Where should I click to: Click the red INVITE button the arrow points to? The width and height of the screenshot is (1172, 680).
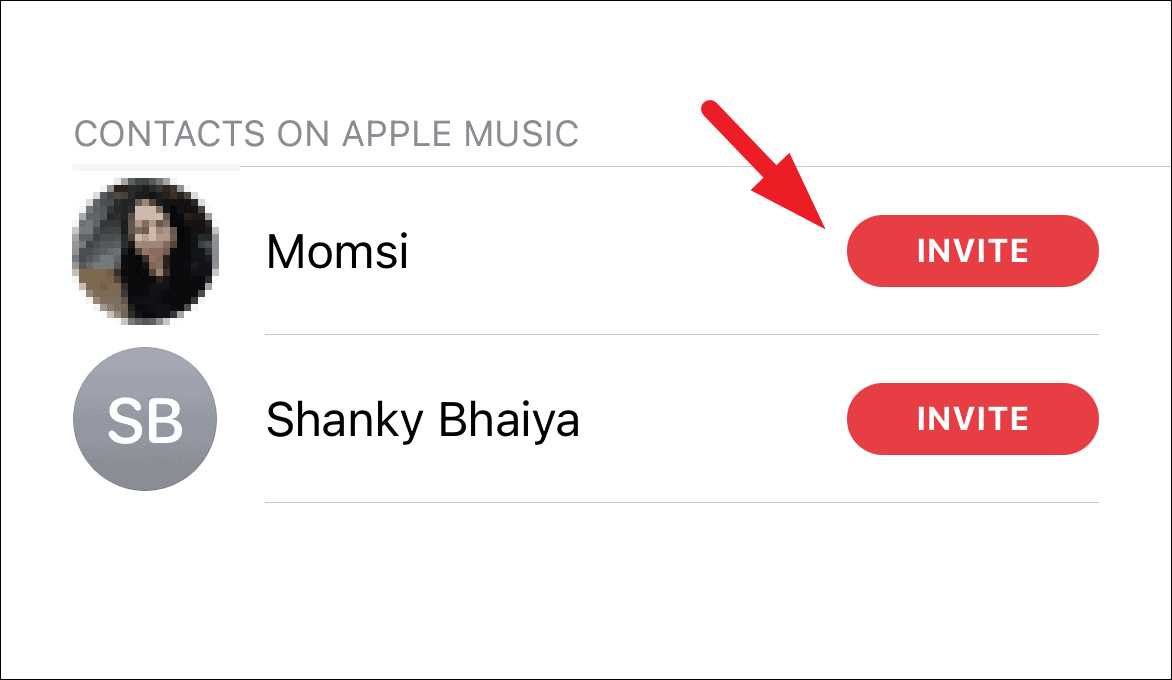tap(972, 251)
